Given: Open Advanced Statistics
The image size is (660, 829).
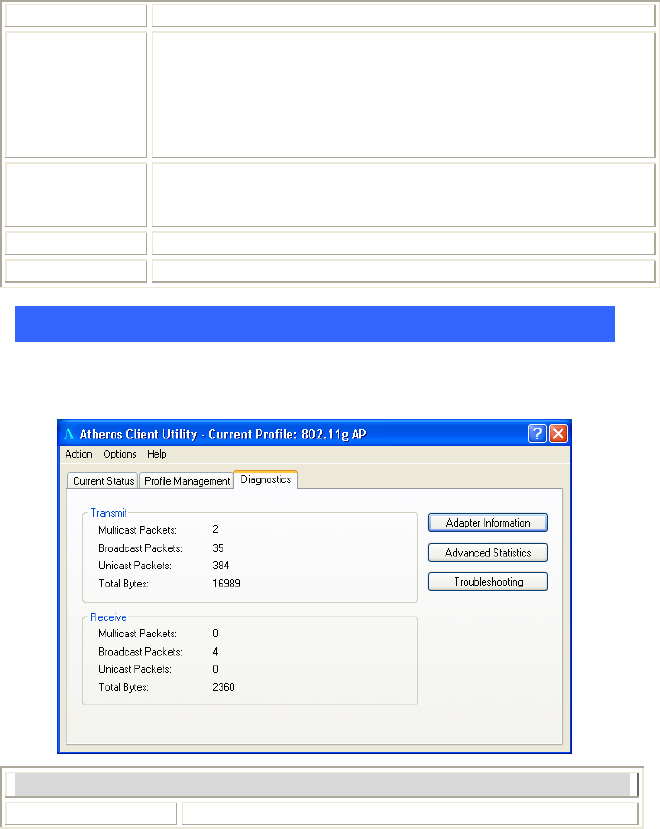Looking at the screenshot, I should click(x=488, y=552).
